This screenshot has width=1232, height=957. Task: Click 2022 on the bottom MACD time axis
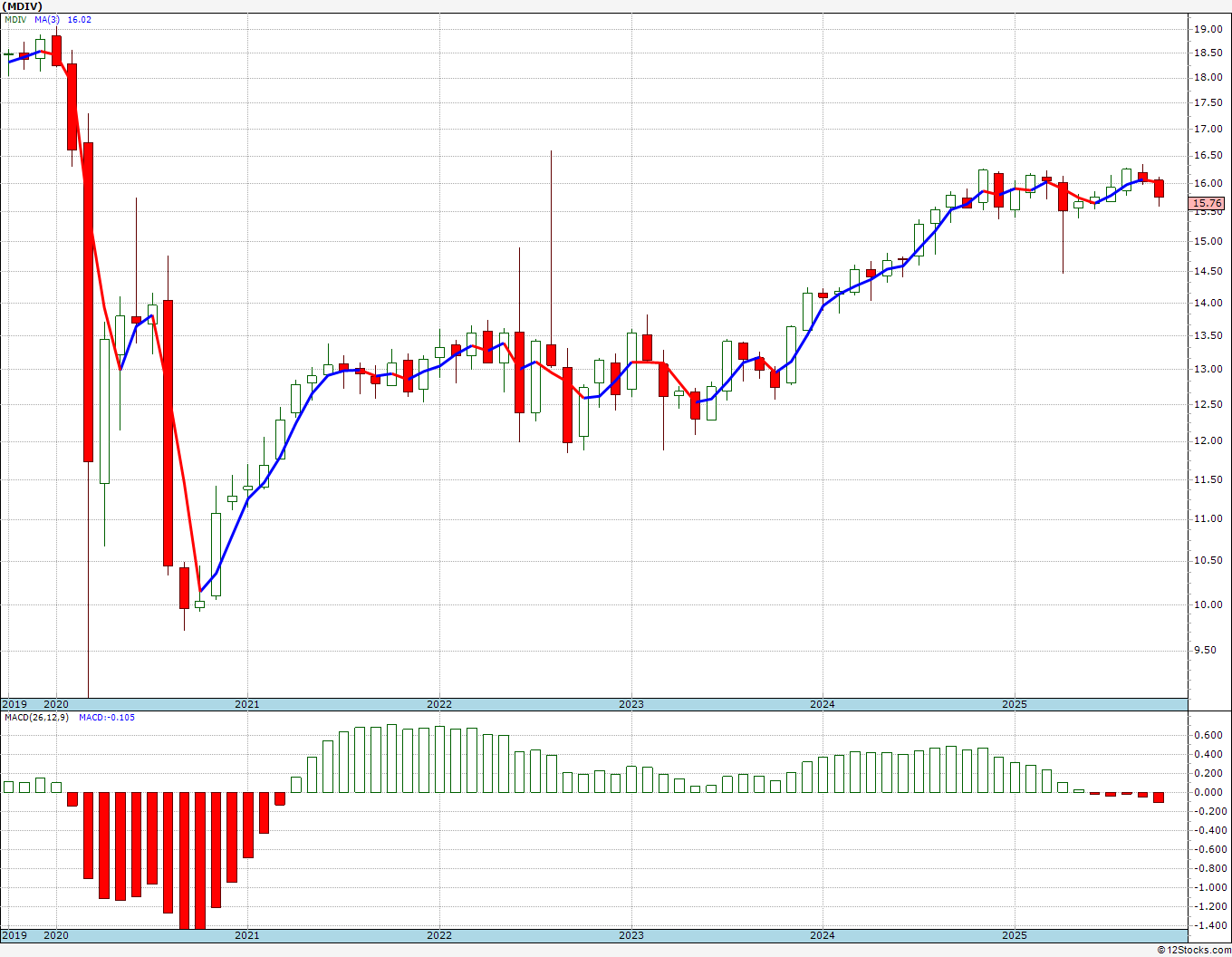pyautogui.click(x=439, y=935)
